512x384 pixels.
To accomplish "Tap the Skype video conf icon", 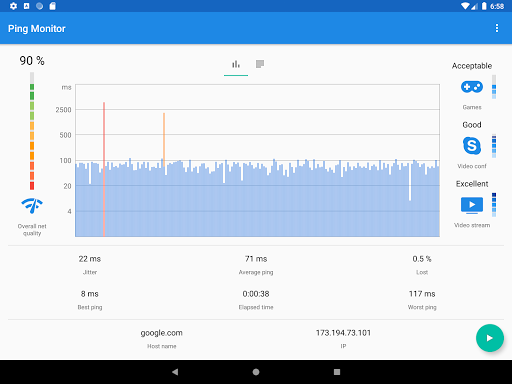I will click(472, 146).
